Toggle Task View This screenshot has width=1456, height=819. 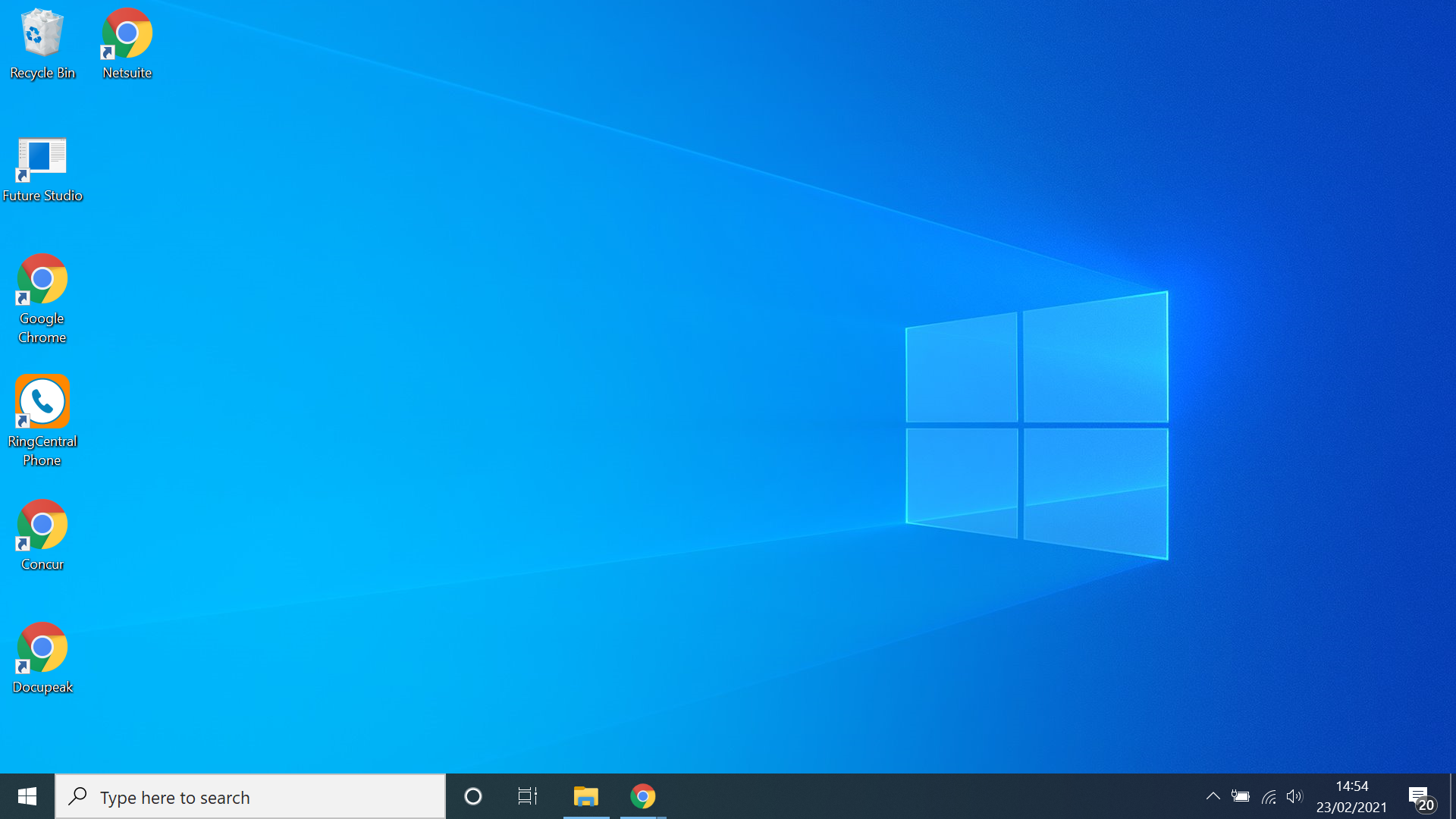527,796
